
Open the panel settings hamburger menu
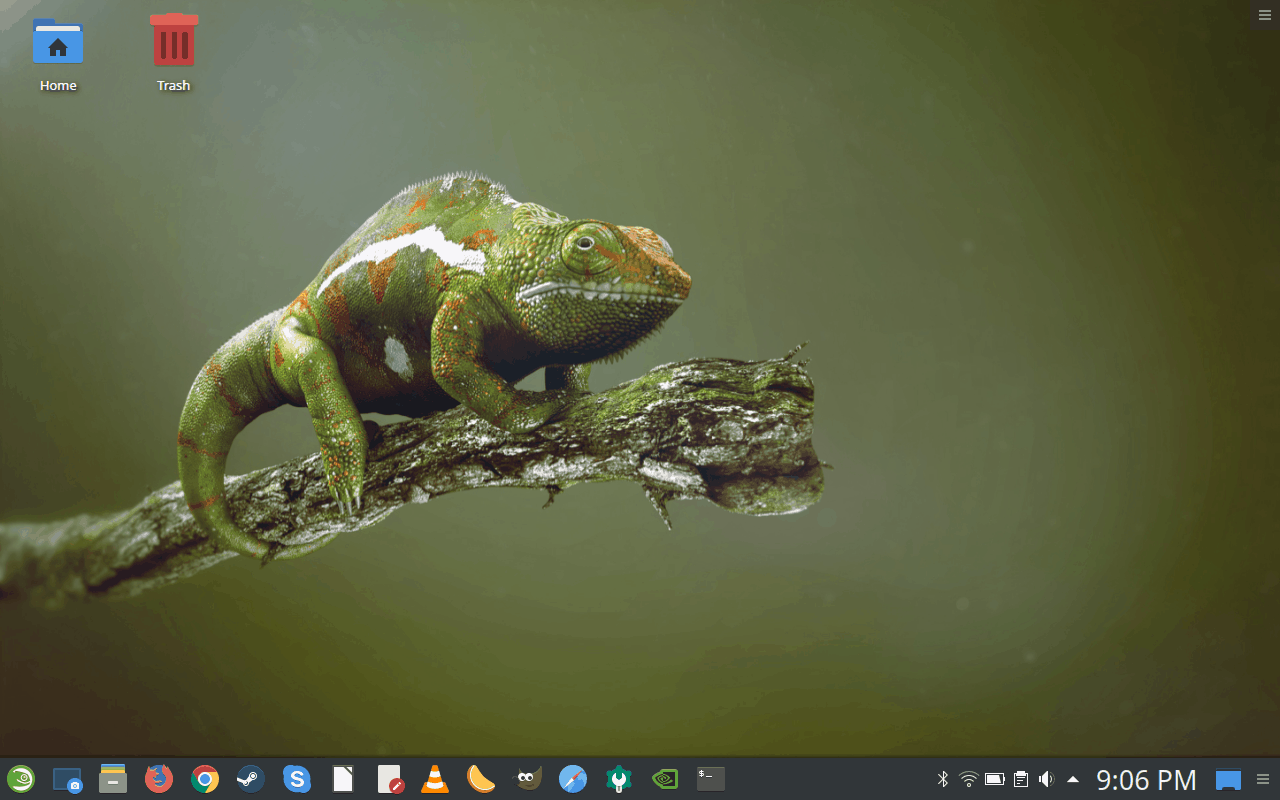1263,779
